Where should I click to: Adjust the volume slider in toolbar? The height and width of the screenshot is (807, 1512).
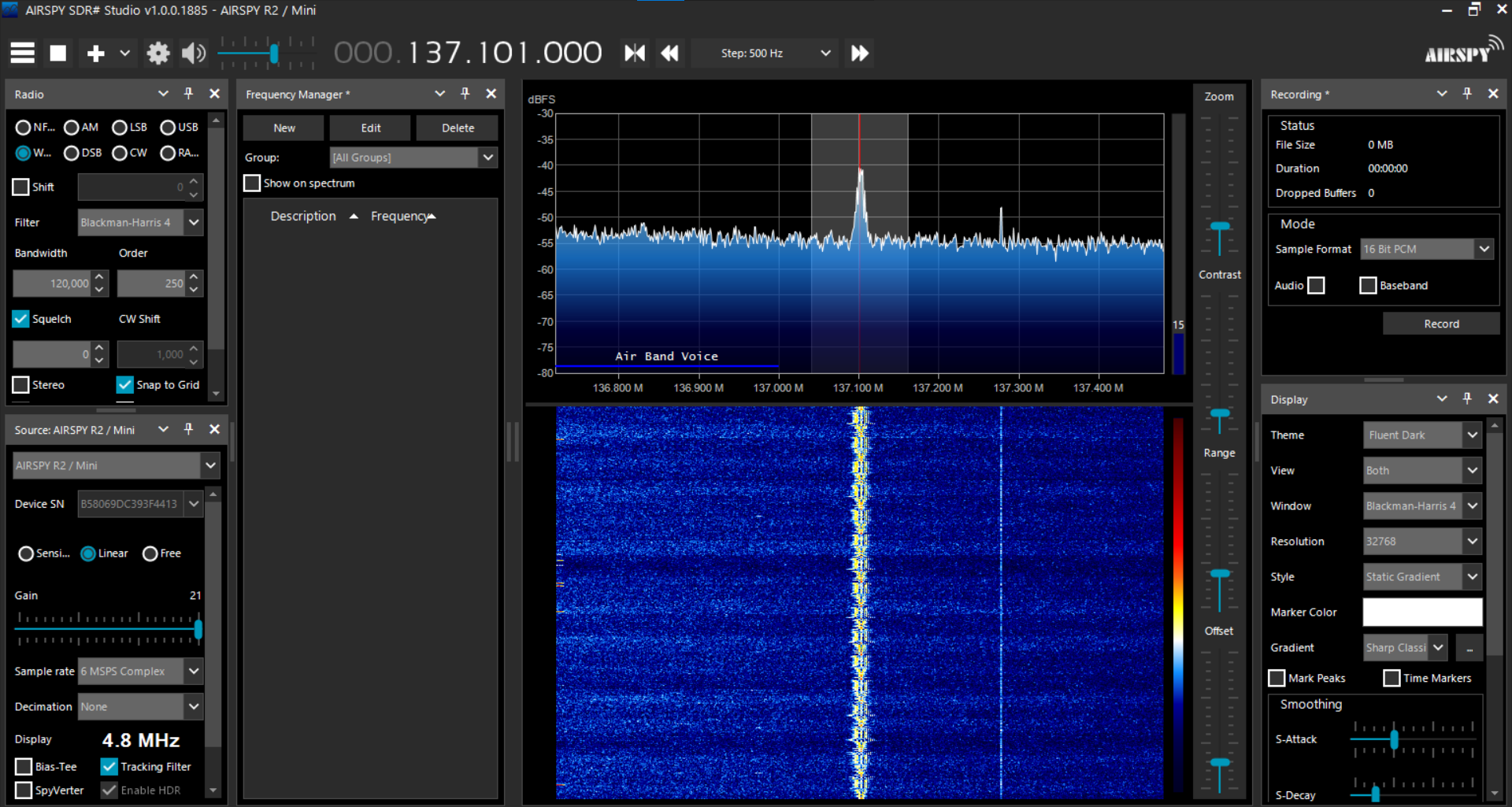pyautogui.click(x=273, y=53)
